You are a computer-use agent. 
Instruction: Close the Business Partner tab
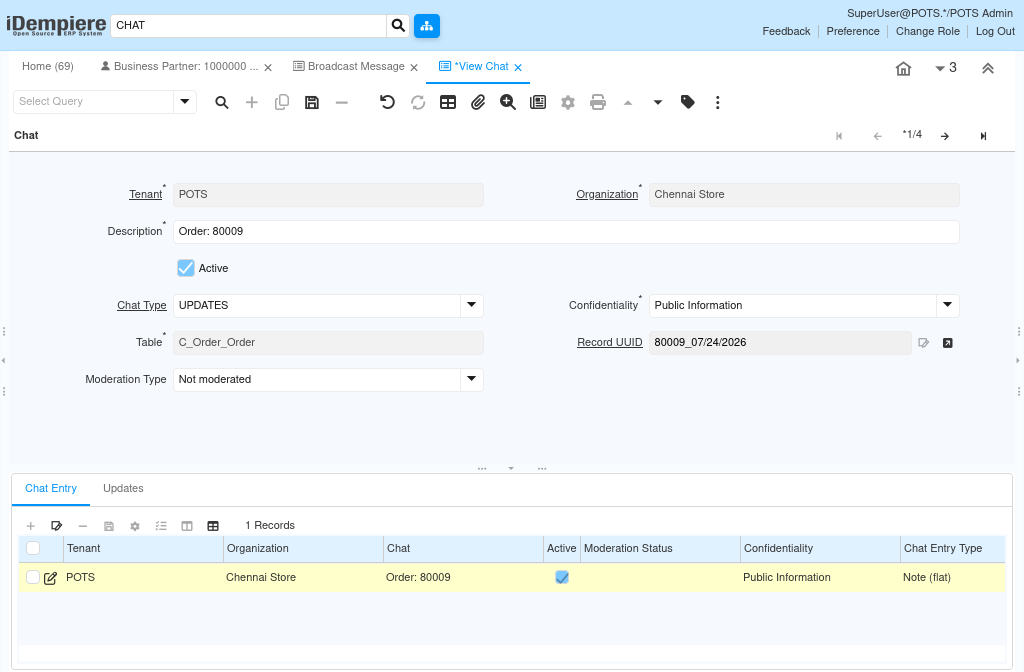(268, 67)
